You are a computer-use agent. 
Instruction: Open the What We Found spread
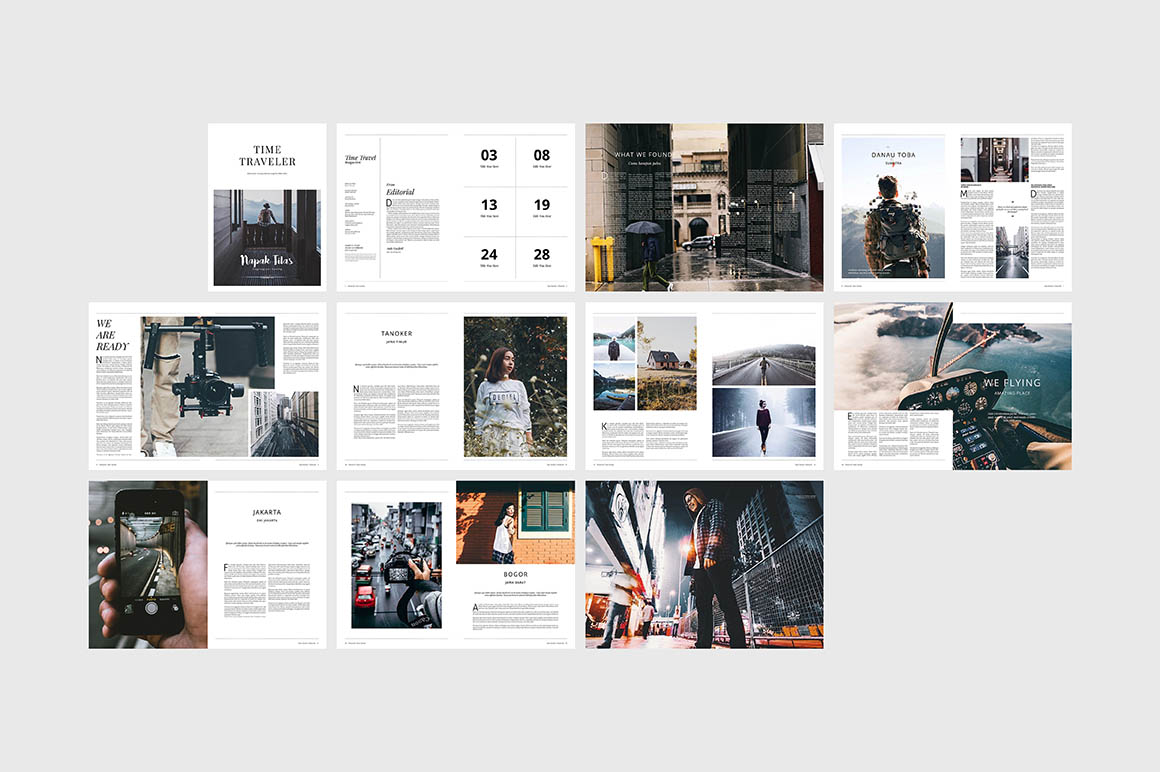[x=704, y=207]
